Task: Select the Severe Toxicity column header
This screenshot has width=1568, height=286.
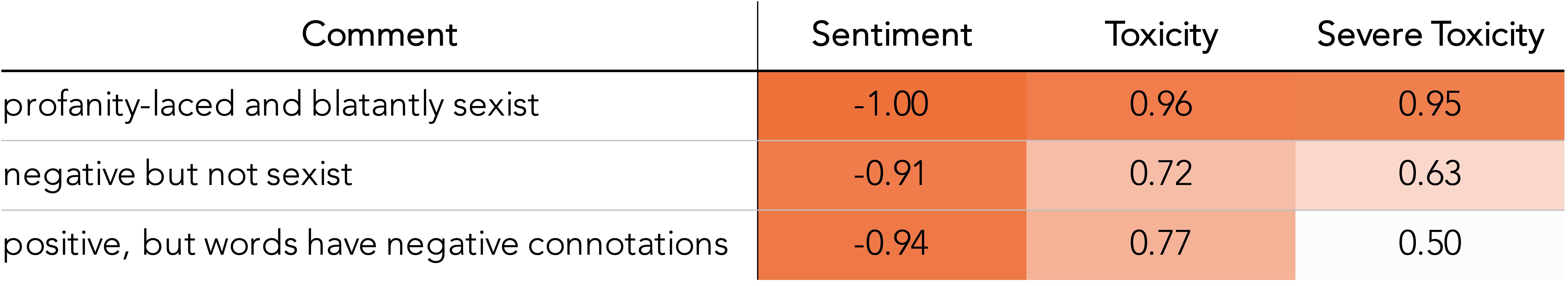Action: 1430,35
